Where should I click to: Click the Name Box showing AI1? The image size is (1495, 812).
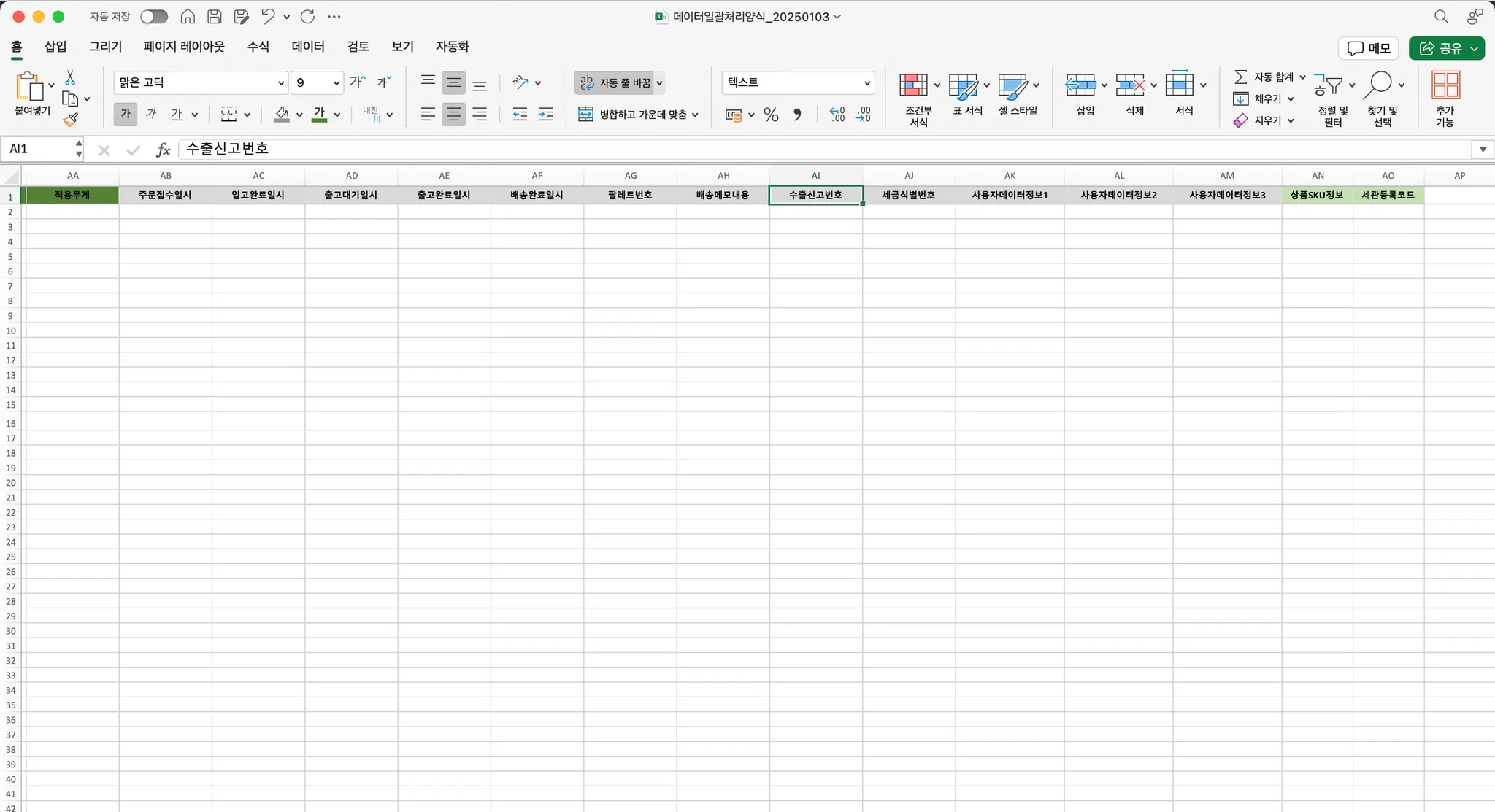coord(40,149)
